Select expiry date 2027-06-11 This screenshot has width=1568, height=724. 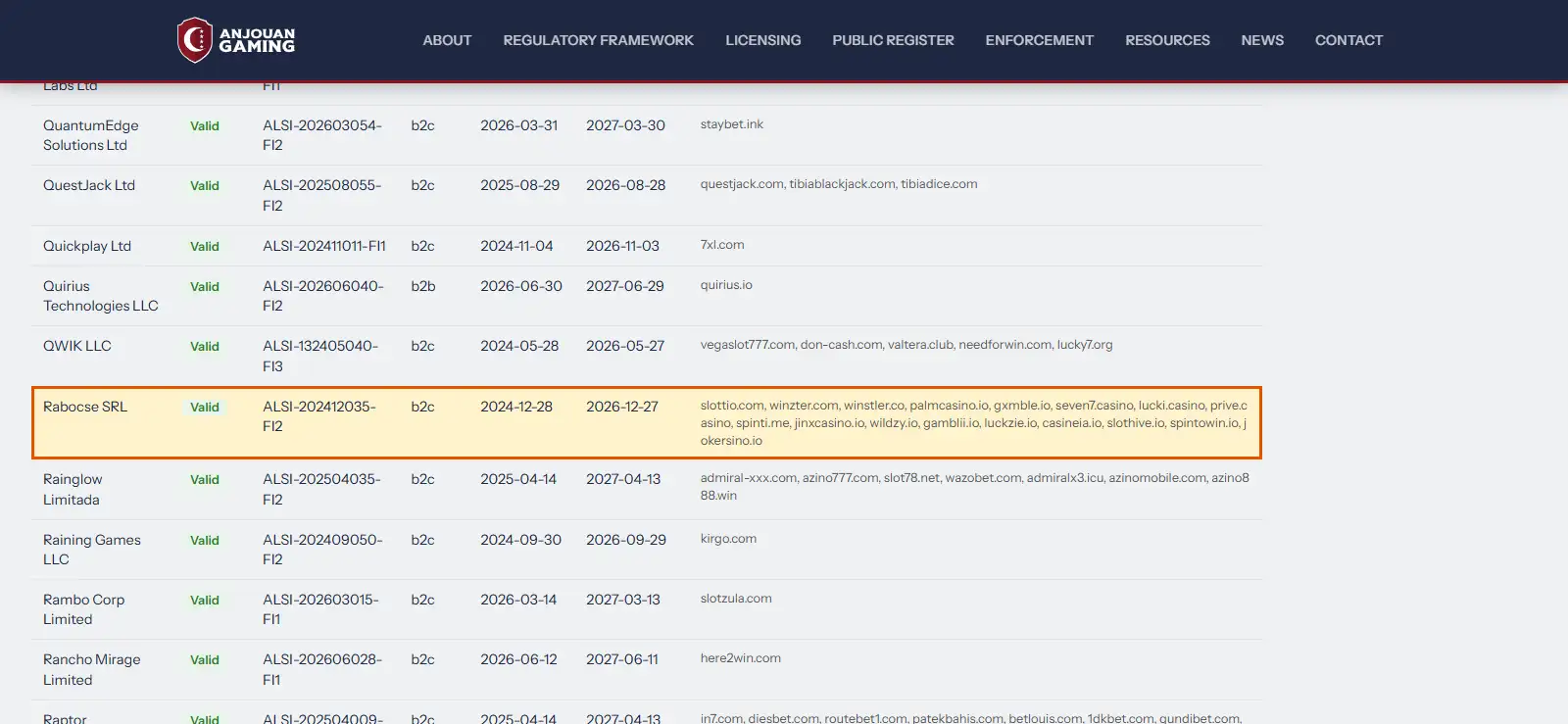click(x=622, y=659)
